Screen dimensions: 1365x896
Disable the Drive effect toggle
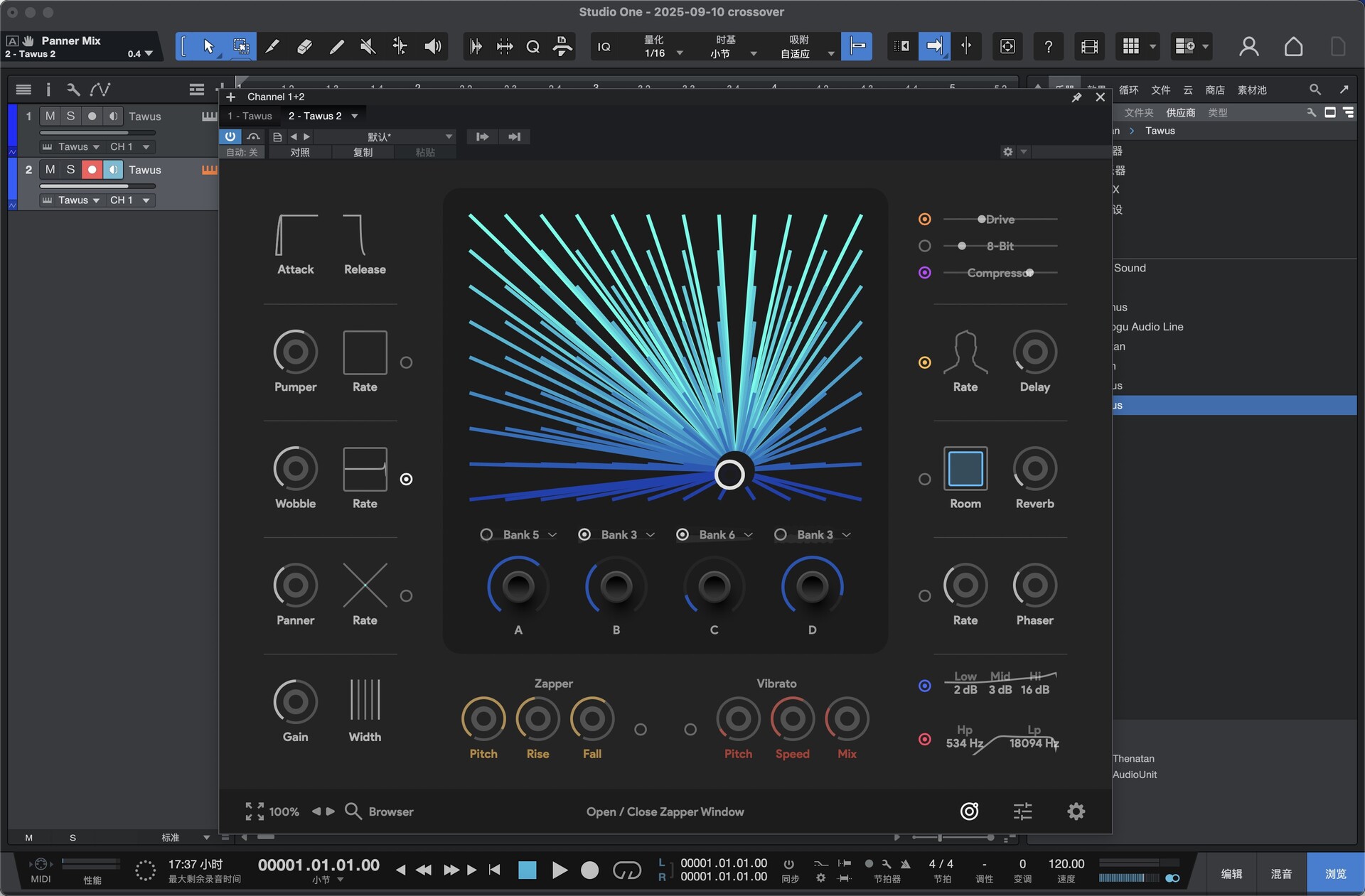924,220
